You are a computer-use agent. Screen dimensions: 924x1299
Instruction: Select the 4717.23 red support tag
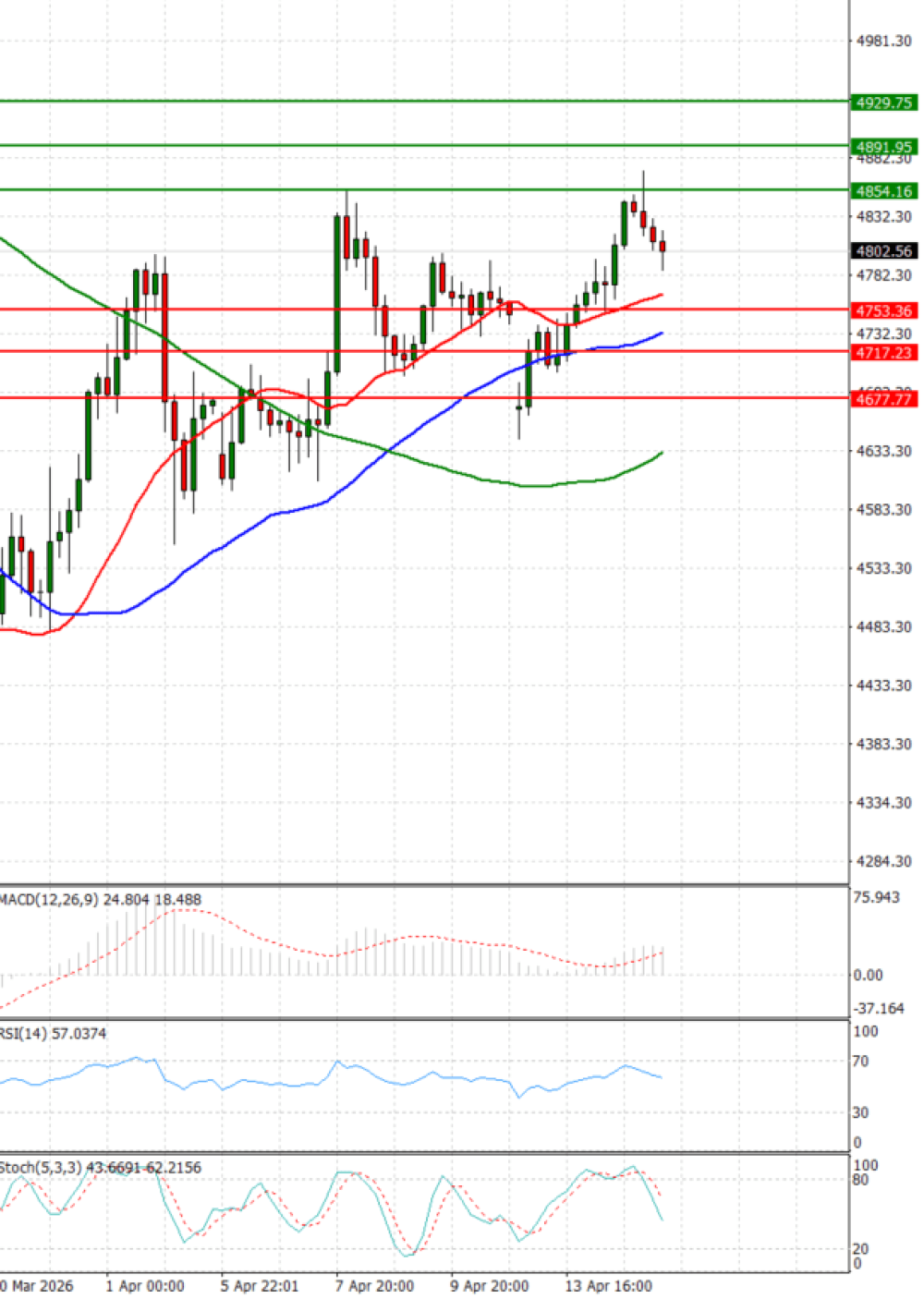[883, 353]
